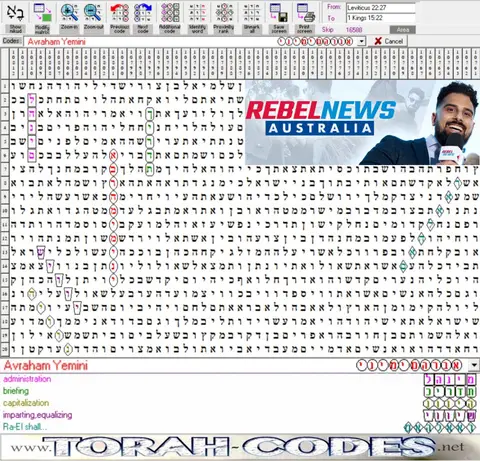Click the Show nikud icon

point(15,12)
